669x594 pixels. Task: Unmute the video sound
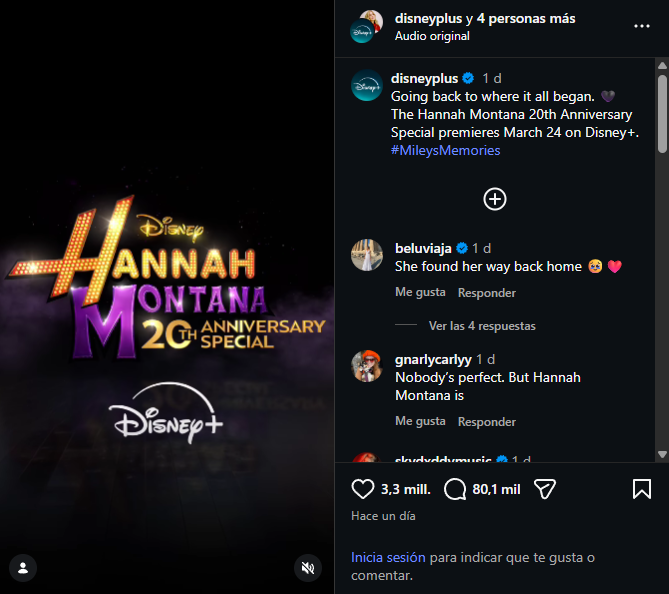tap(308, 568)
